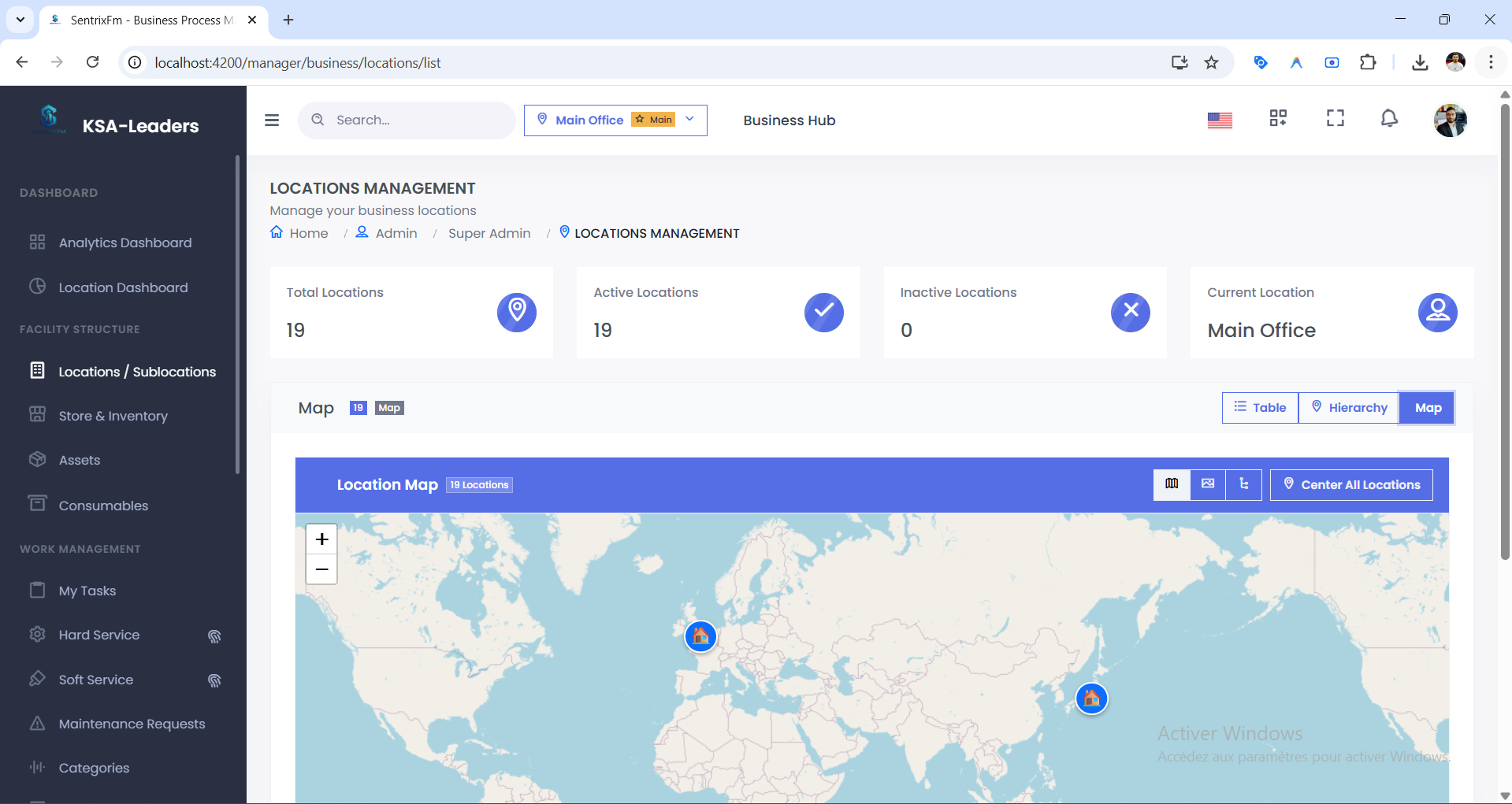Open the Assets section

(x=80, y=460)
